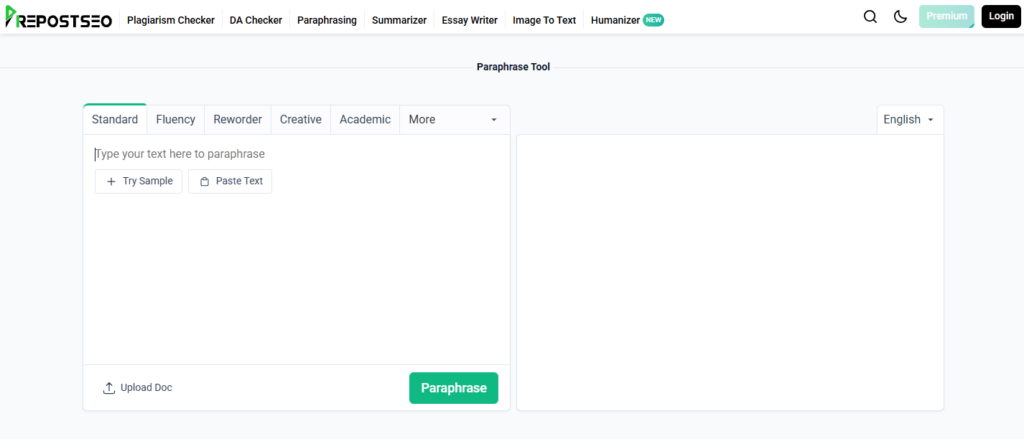
Task: Switch to the Fluency tab
Action: 176,120
